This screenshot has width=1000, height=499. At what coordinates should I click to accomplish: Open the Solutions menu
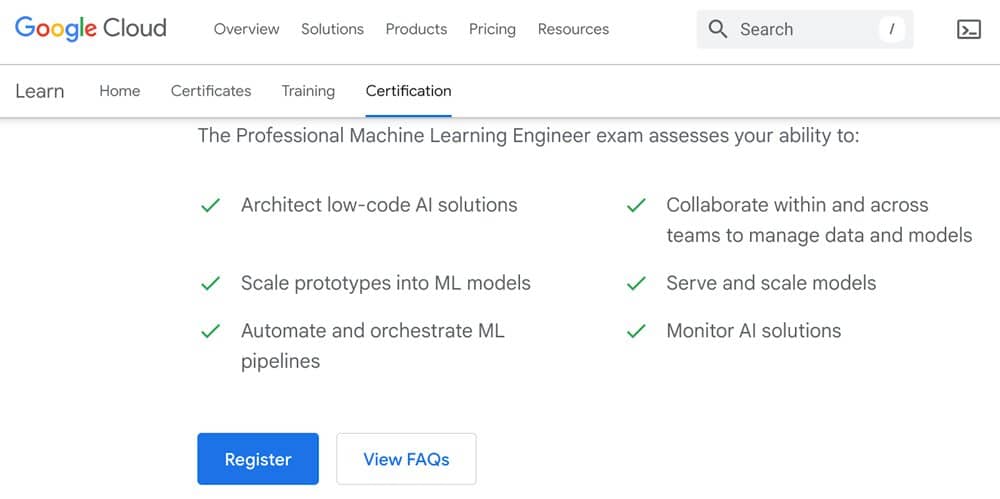coord(332,29)
